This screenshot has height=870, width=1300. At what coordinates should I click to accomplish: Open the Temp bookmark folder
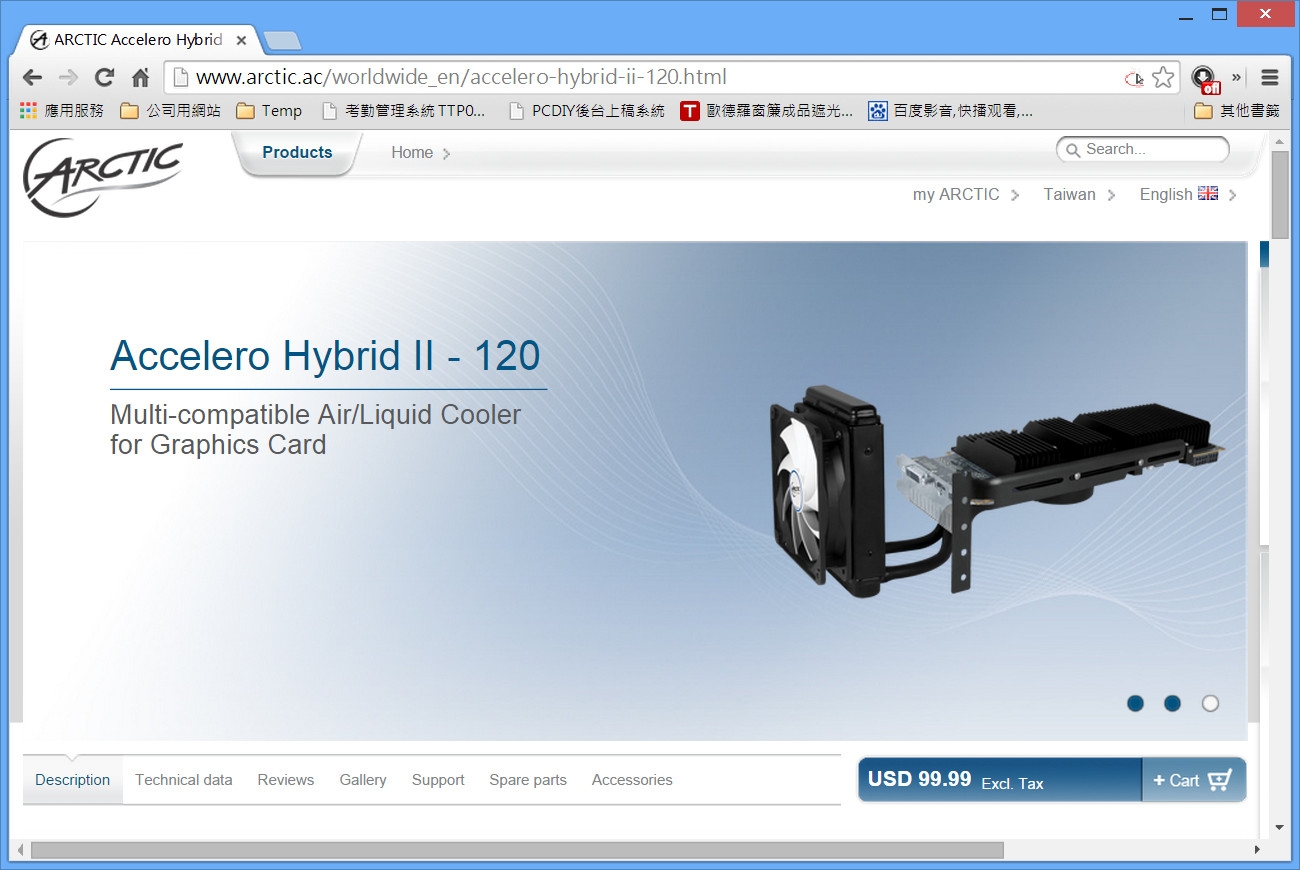pos(269,111)
